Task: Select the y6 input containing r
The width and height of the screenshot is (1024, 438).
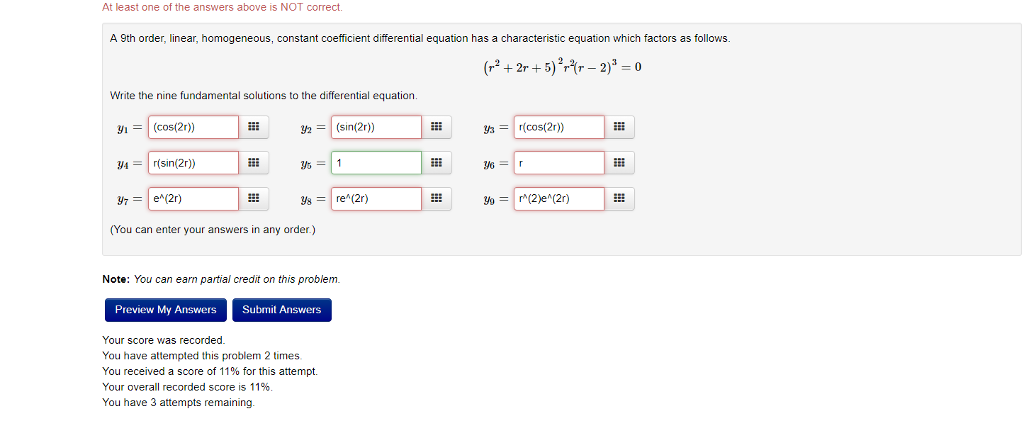Action: click(559, 163)
